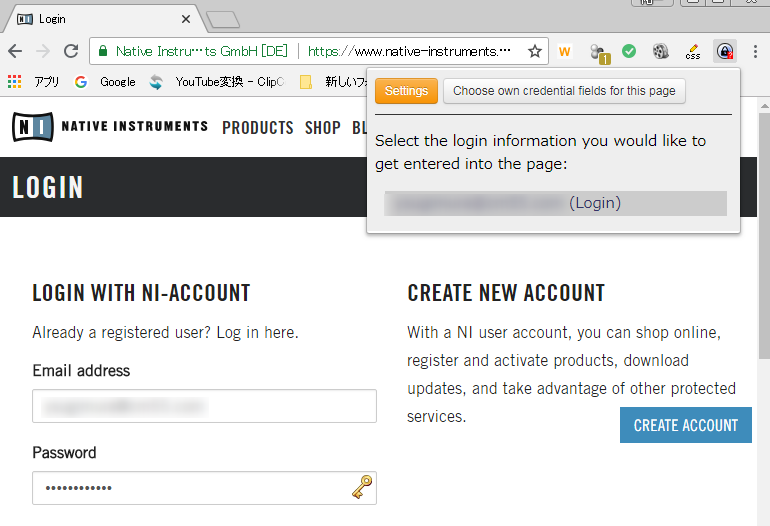Click Choose own credential fields for this page
The image size is (770, 526).
click(564, 91)
